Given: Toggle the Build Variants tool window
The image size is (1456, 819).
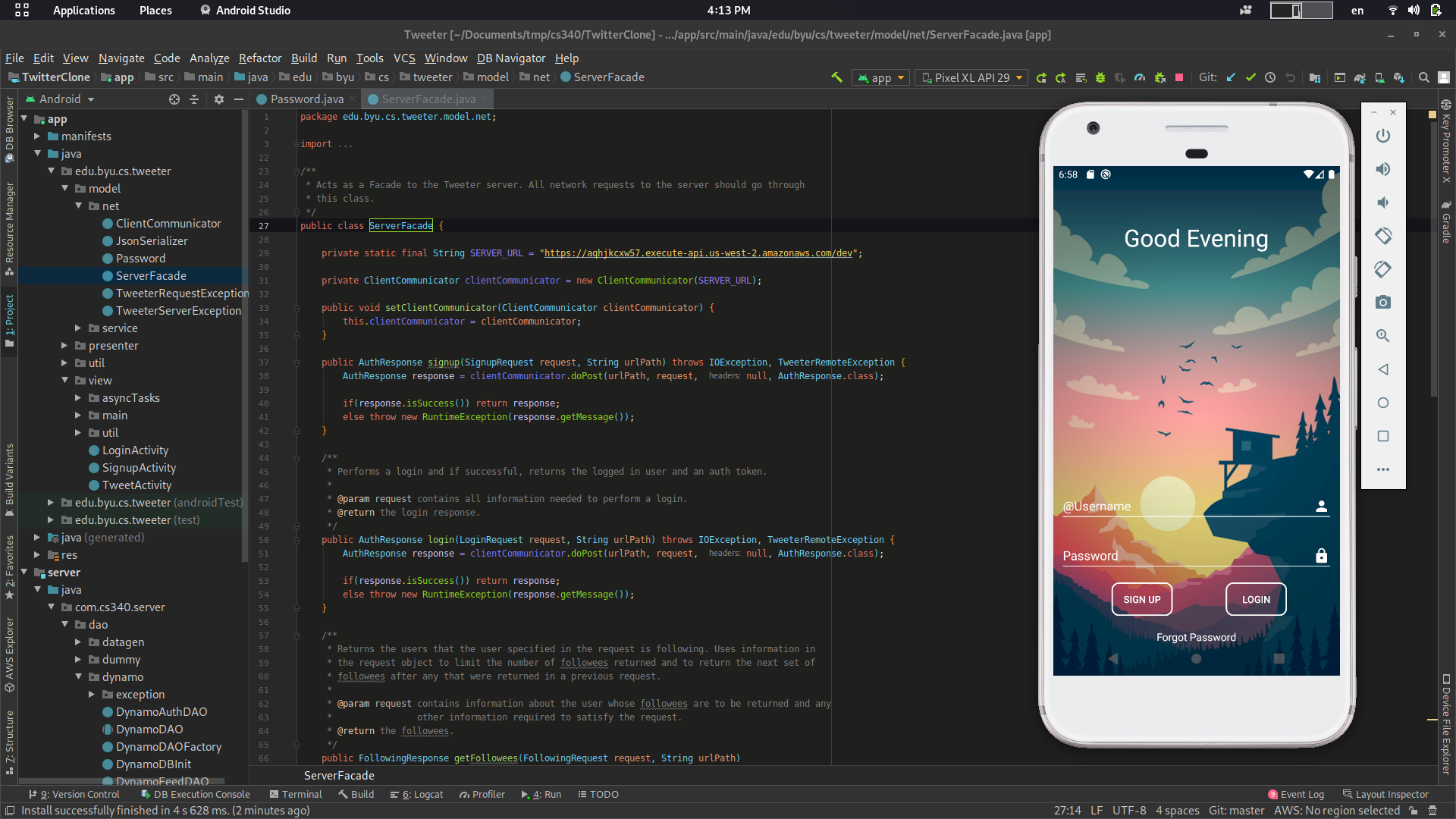Looking at the screenshot, I should (x=9, y=481).
